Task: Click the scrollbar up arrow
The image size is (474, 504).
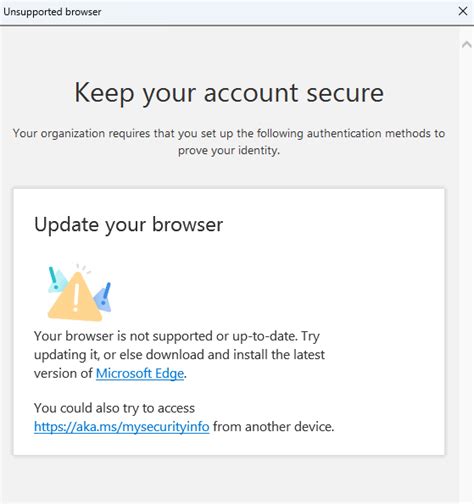Action: pos(467,44)
